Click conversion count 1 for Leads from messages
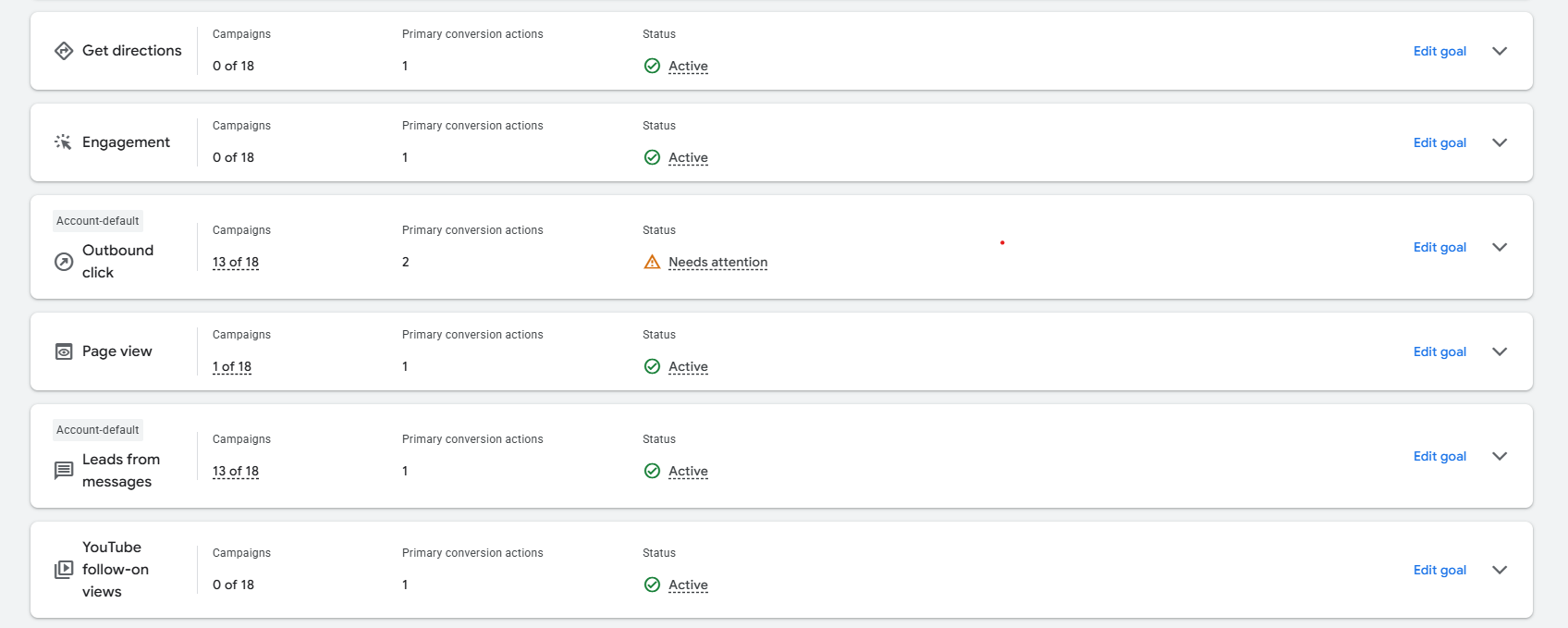 click(405, 471)
